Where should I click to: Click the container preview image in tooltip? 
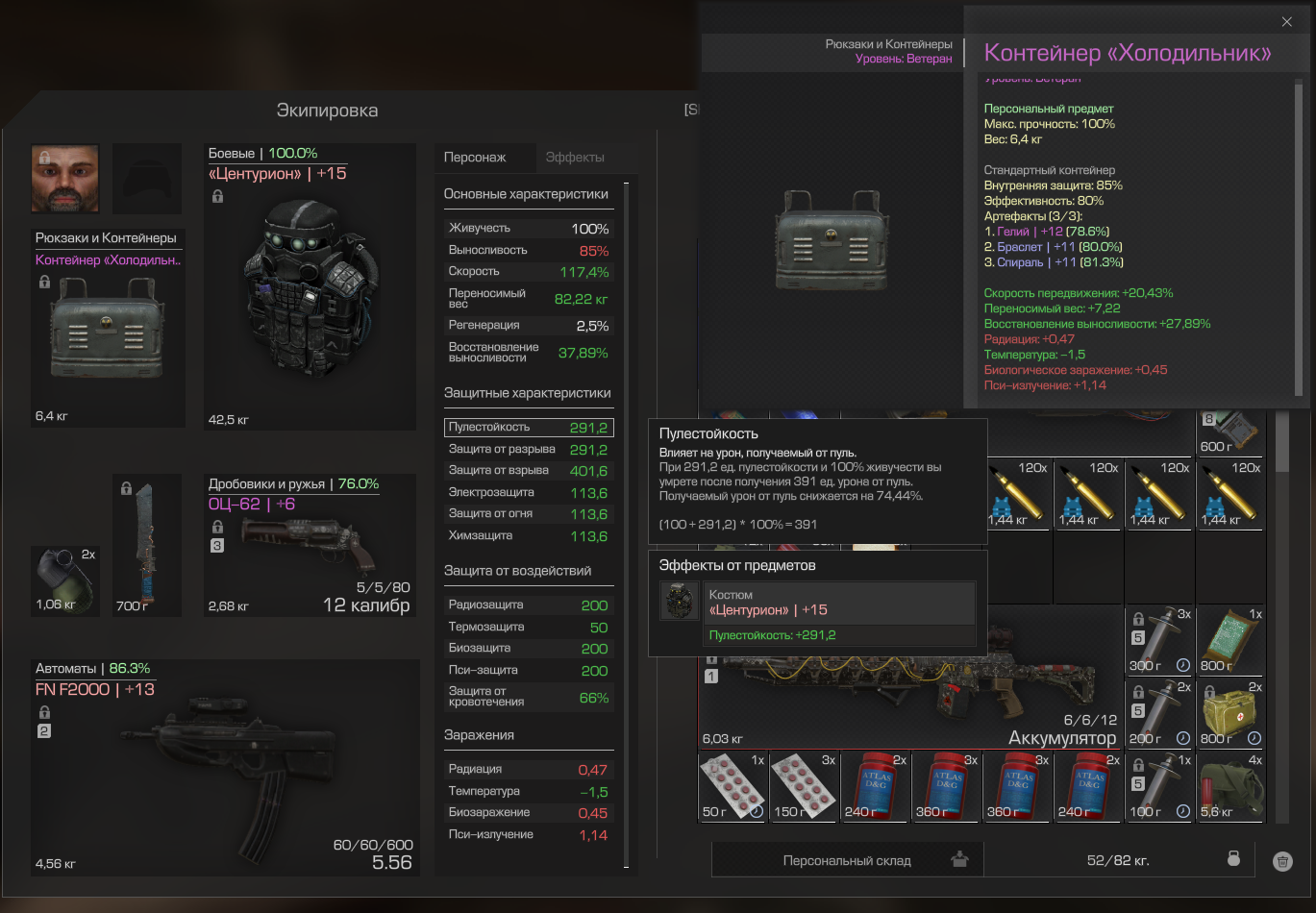pyautogui.click(x=832, y=240)
